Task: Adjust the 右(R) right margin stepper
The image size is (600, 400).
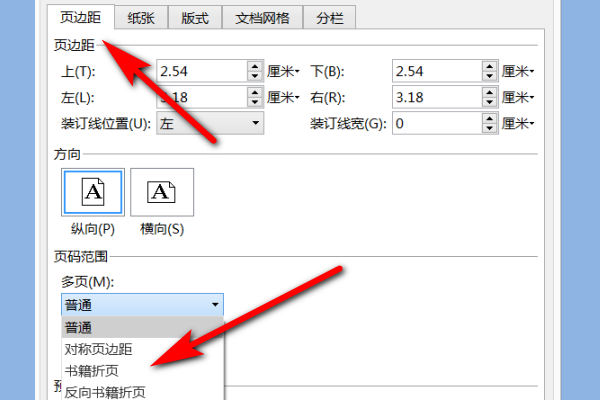Action: 489,97
